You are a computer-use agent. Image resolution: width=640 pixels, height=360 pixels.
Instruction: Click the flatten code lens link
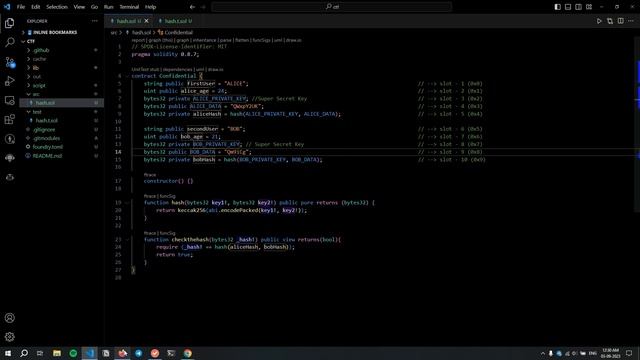[242, 40]
